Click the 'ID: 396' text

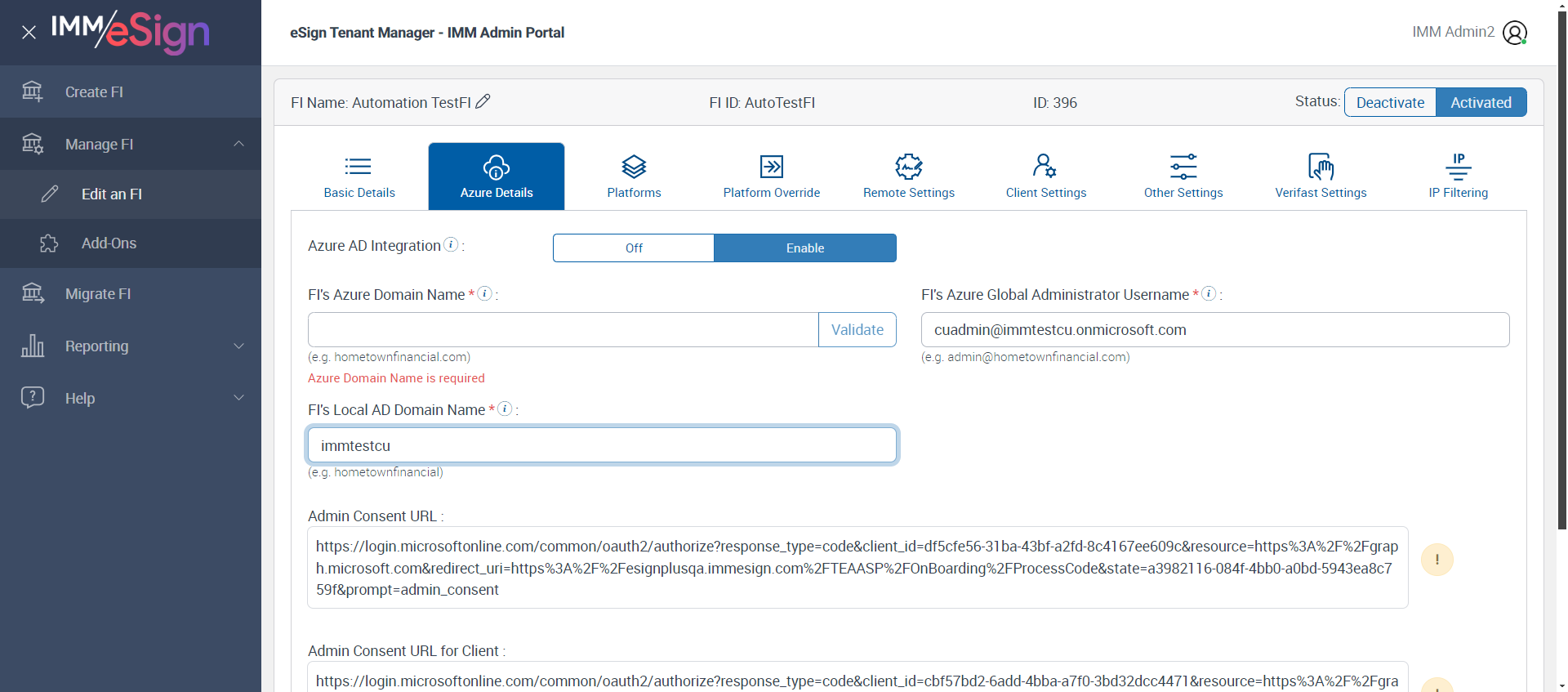1055,103
